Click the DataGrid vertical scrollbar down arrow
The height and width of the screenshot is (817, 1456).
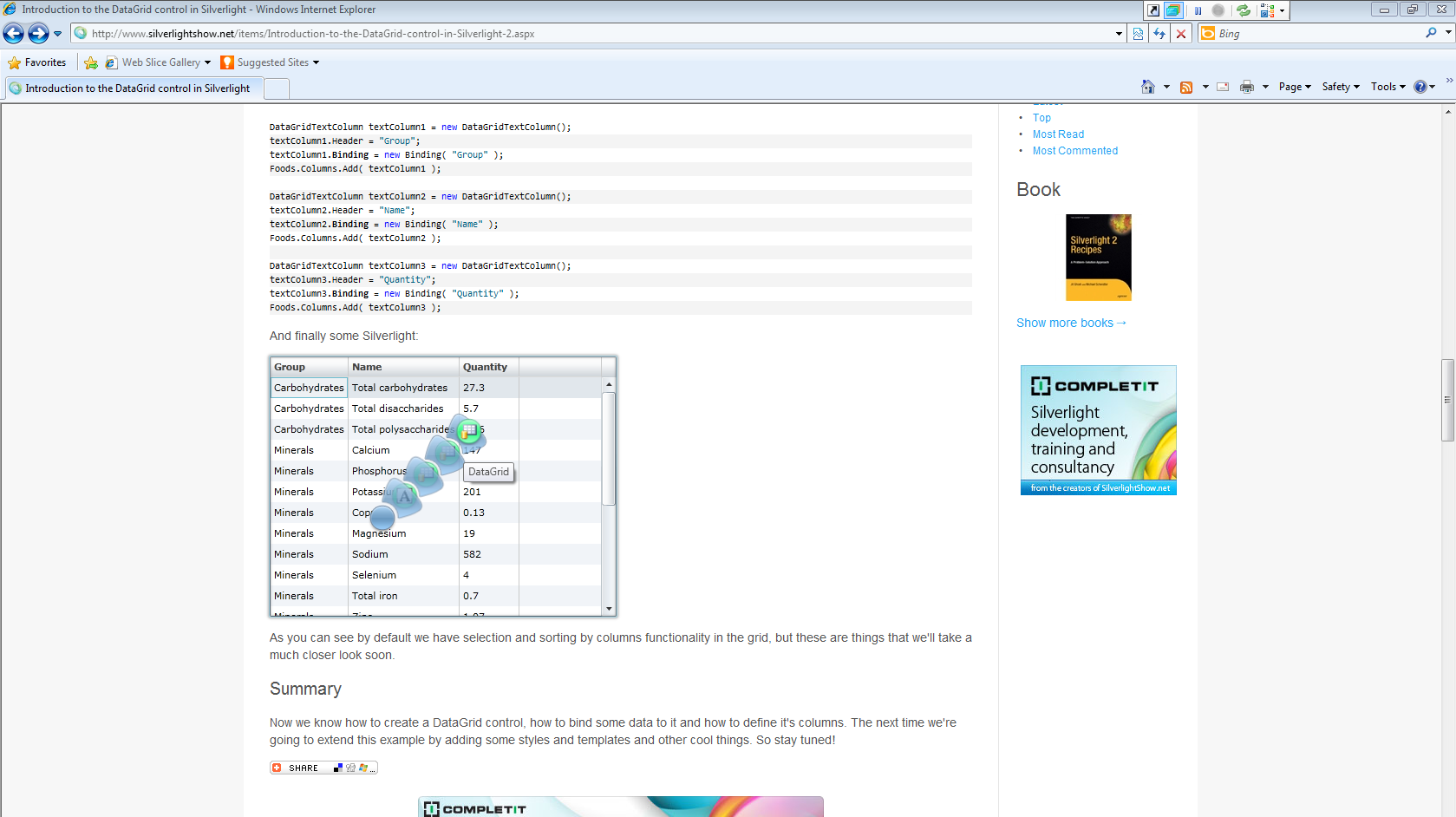point(609,609)
